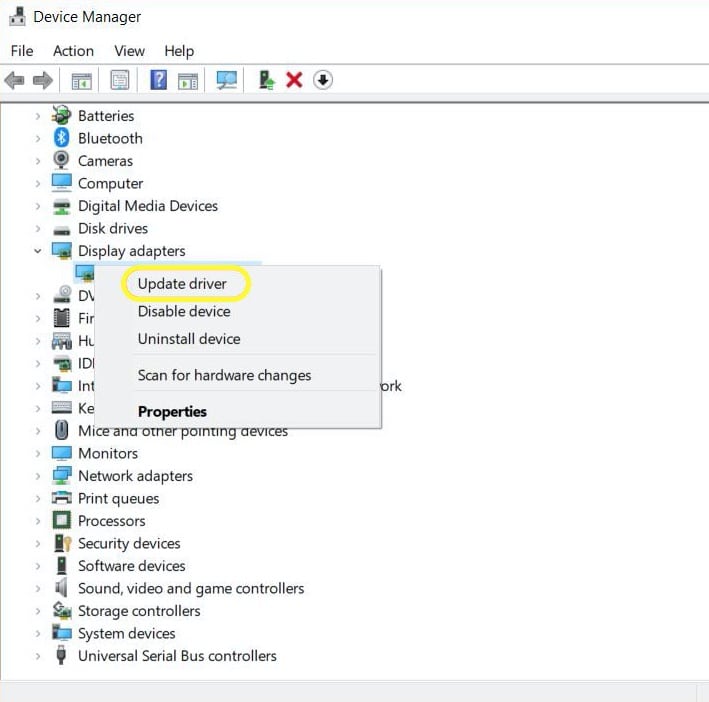Expand the System devices node
Viewport: 709px width, 702px height.
coord(38,634)
